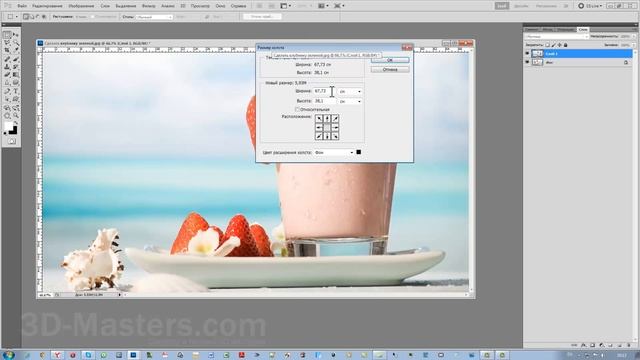This screenshot has width=640, height=360.
Task: Select the Pen tool
Action: click(7, 91)
